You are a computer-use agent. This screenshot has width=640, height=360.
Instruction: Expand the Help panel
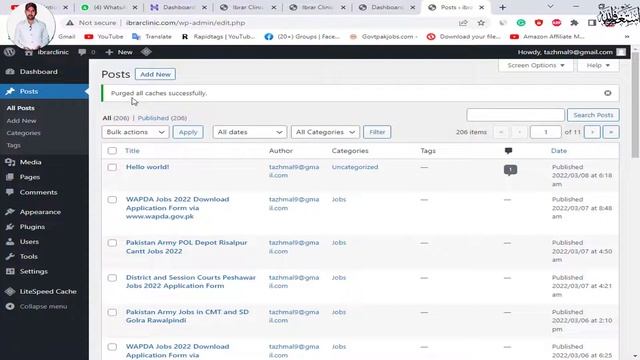(598, 65)
